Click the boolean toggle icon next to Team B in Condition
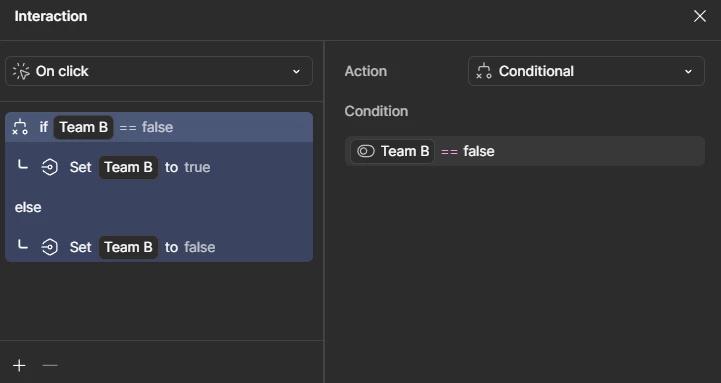 point(366,151)
